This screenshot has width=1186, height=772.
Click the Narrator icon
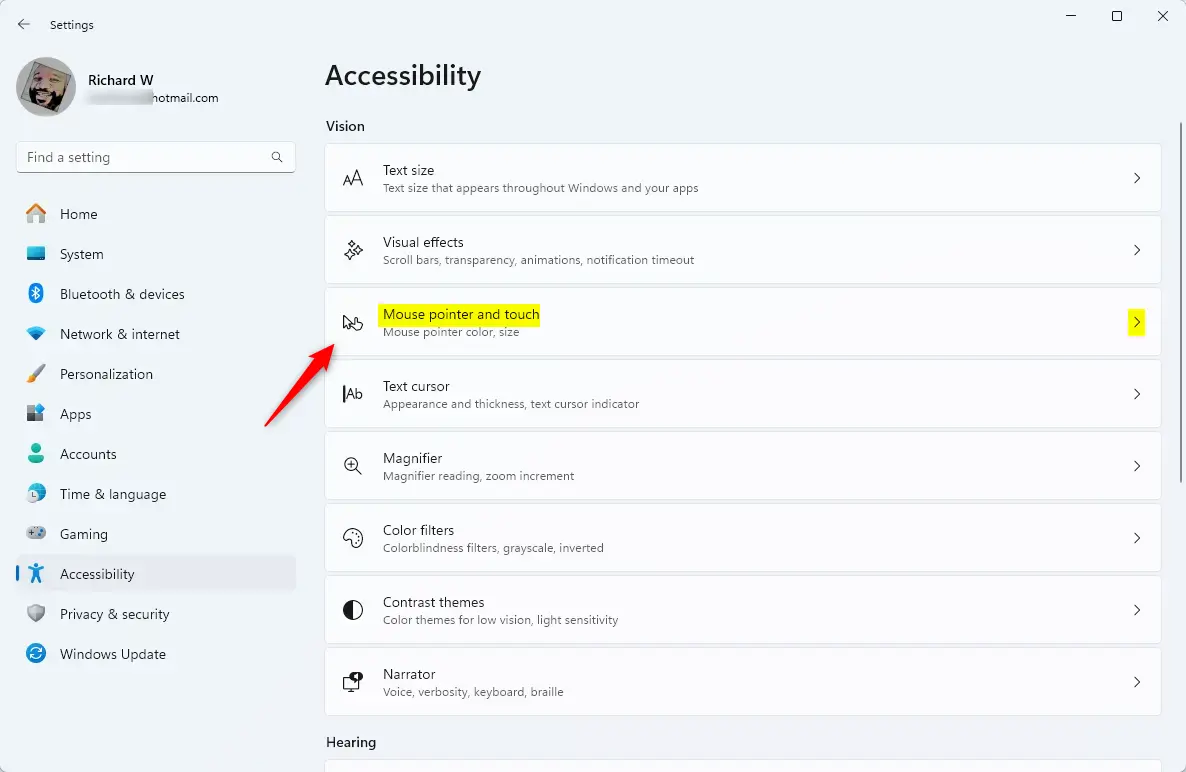click(x=353, y=682)
